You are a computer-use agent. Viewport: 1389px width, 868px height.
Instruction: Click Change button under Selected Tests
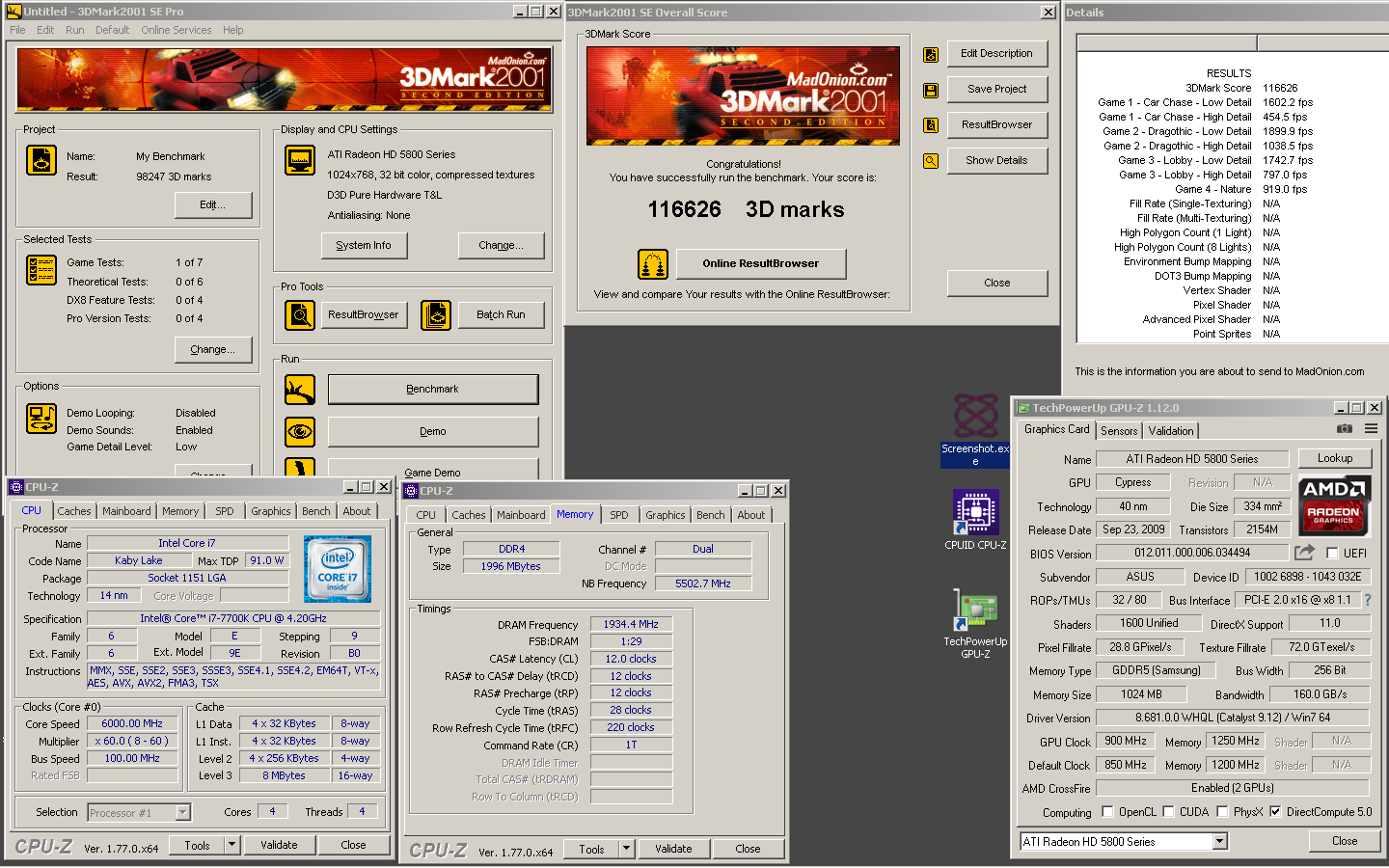click(213, 349)
